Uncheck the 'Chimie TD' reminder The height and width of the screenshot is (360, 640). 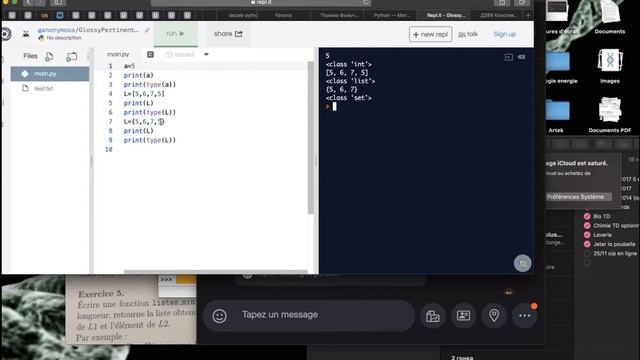[587, 226]
